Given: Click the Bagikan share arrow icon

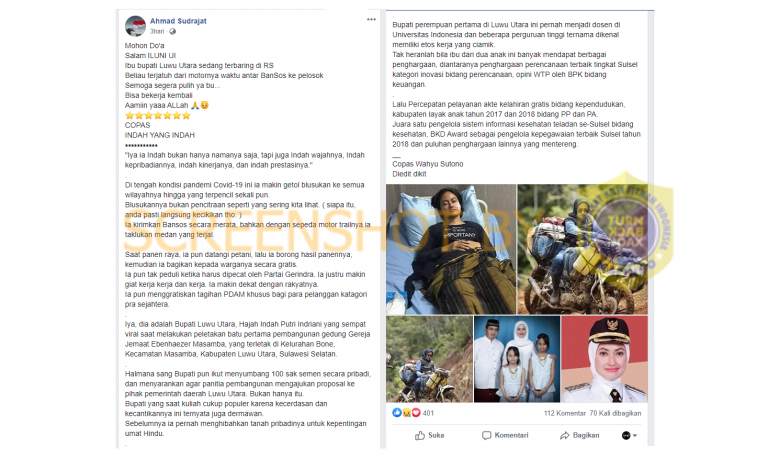Looking at the screenshot, I should pos(564,435).
